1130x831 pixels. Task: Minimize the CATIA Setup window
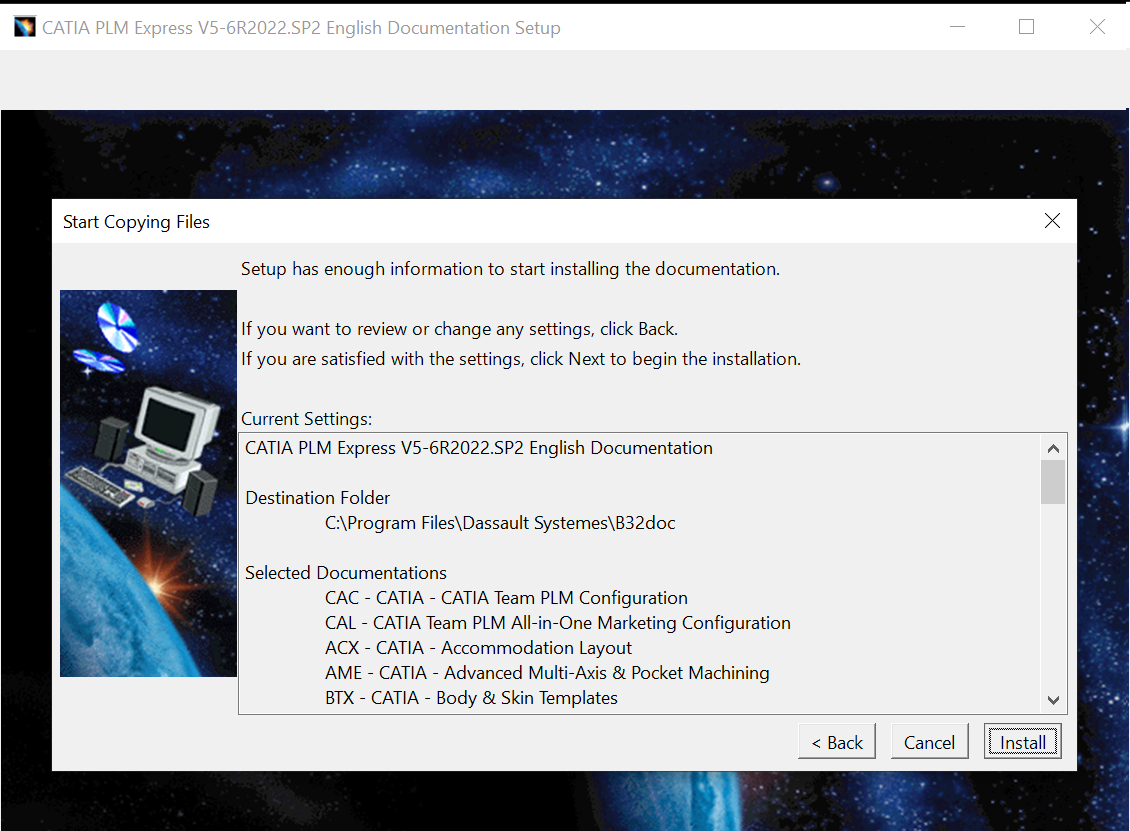(957, 27)
